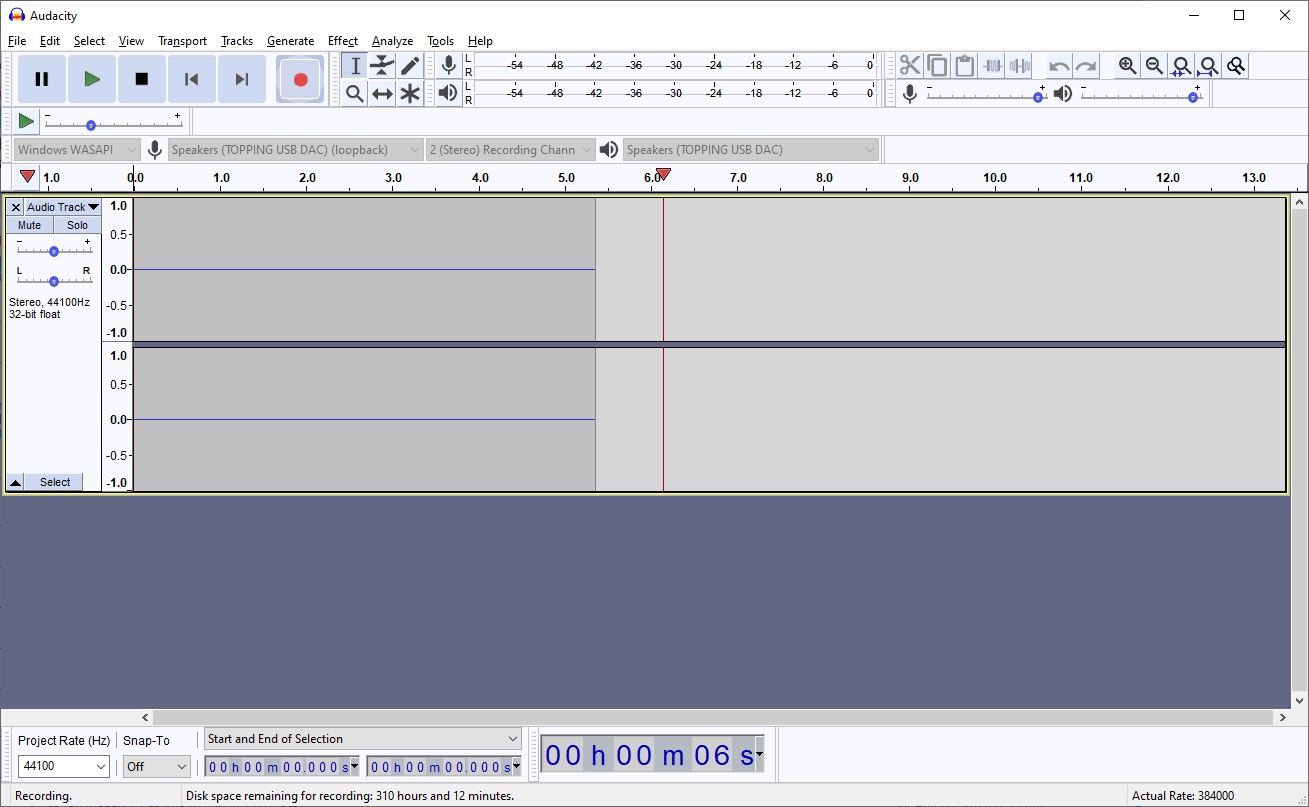Image resolution: width=1309 pixels, height=807 pixels.
Task: Click the playback volume slider handle
Action: coord(1193,97)
